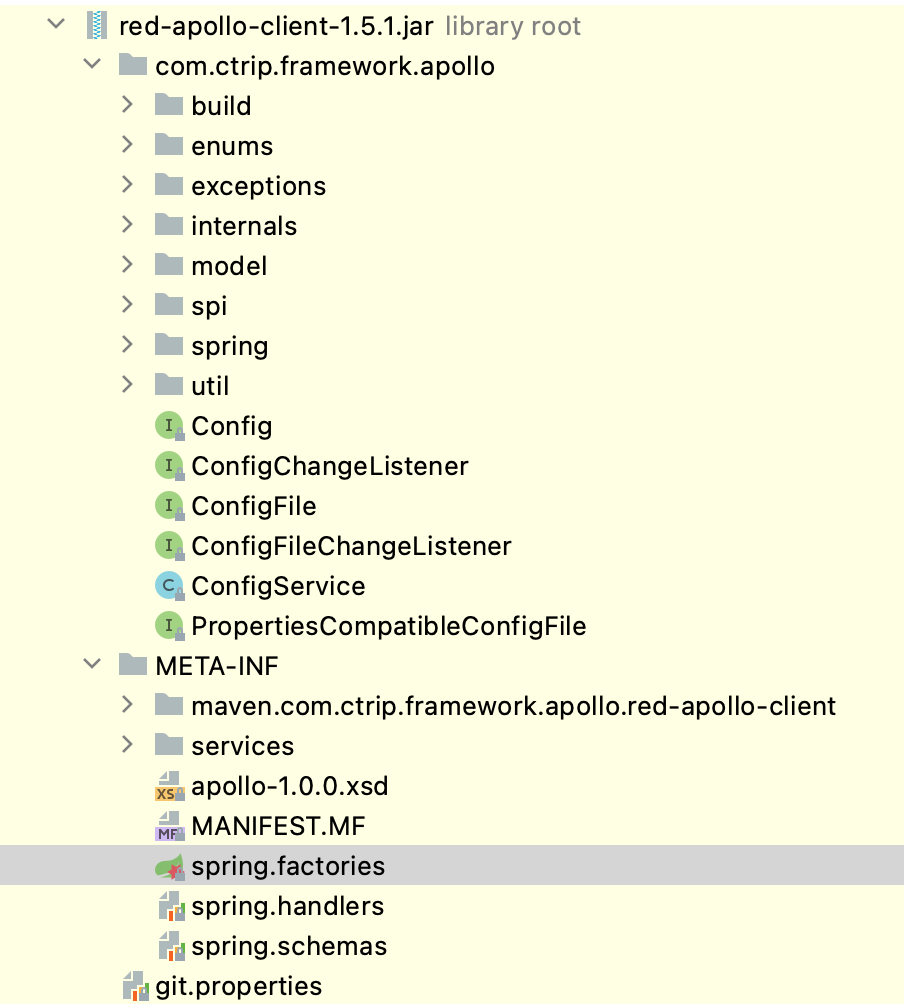Image resolution: width=904 pixels, height=1004 pixels.
Task: Select the maven.com.ctrip.framework.apollo.red-apollo-client folder
Action: coord(513,706)
